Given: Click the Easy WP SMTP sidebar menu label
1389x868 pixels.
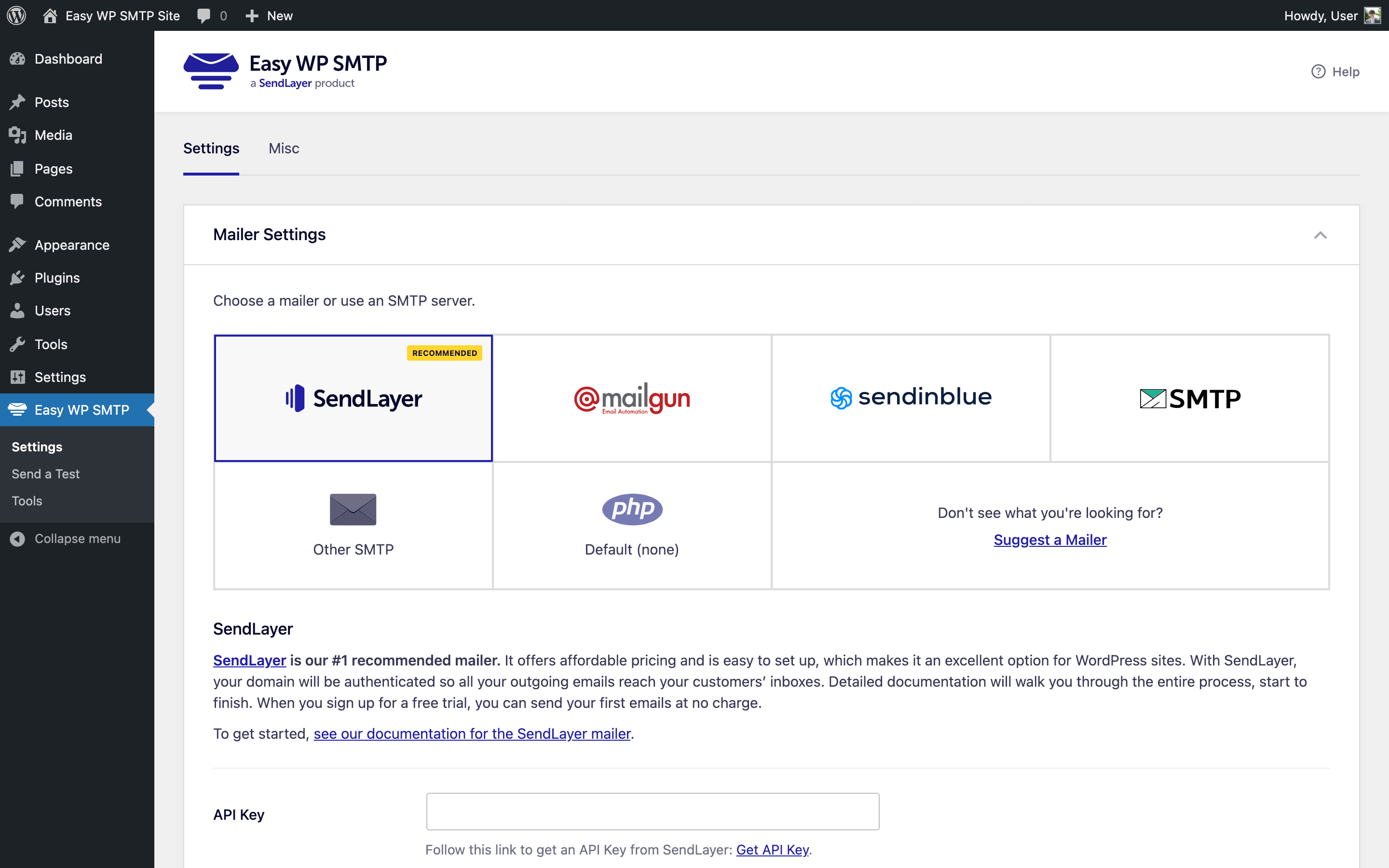Looking at the screenshot, I should [82, 410].
